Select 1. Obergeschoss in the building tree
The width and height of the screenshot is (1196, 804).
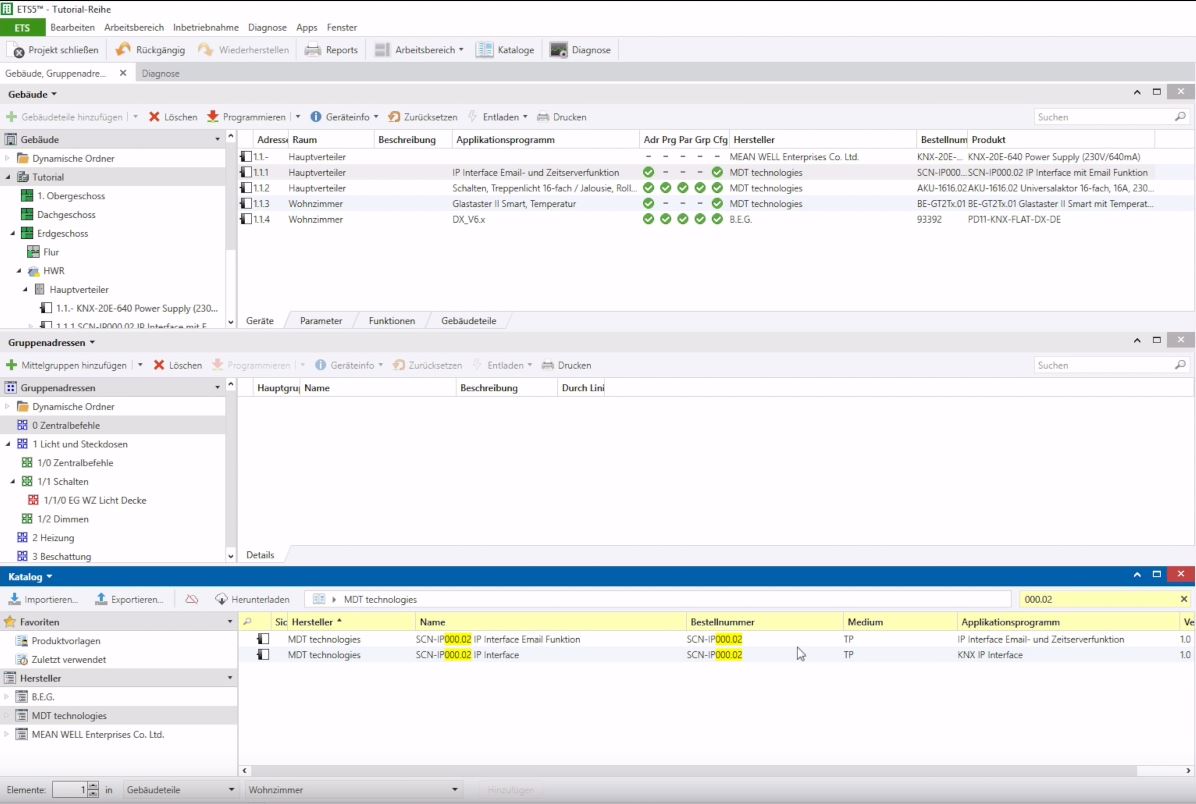click(x=71, y=196)
